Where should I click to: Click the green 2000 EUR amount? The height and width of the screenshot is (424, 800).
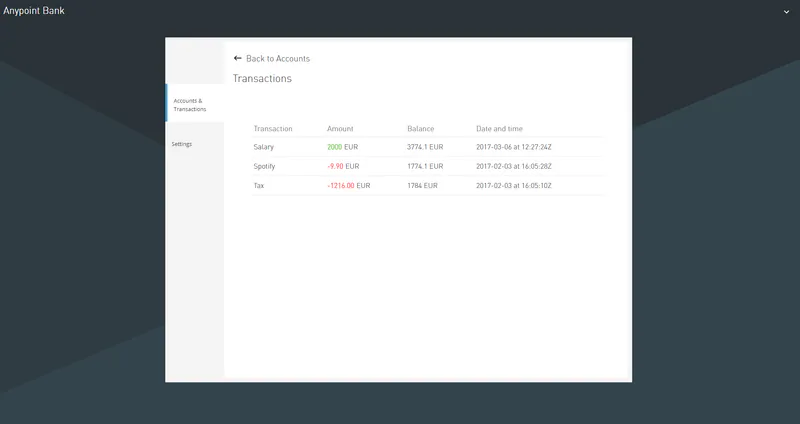pos(342,147)
